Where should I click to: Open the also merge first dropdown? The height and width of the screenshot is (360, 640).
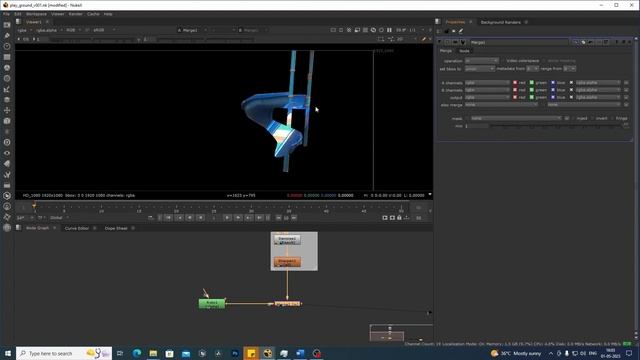point(502,104)
